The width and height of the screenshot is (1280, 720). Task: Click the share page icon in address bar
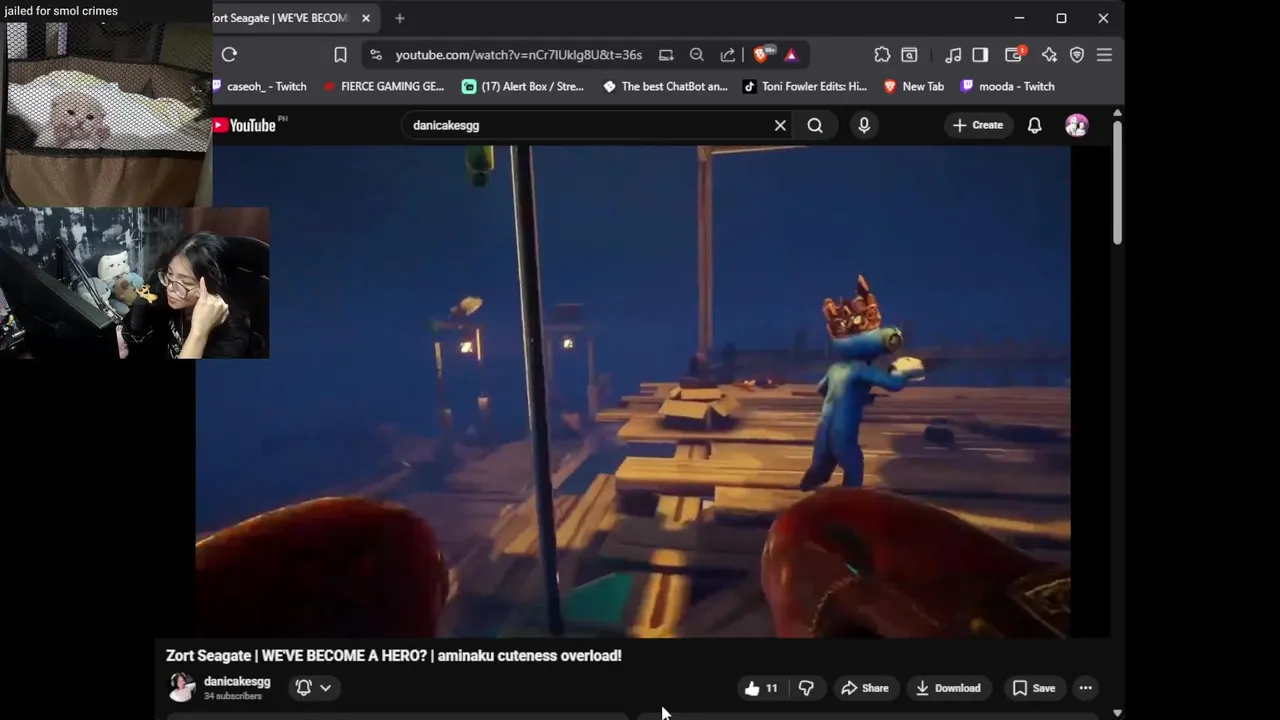tap(728, 55)
